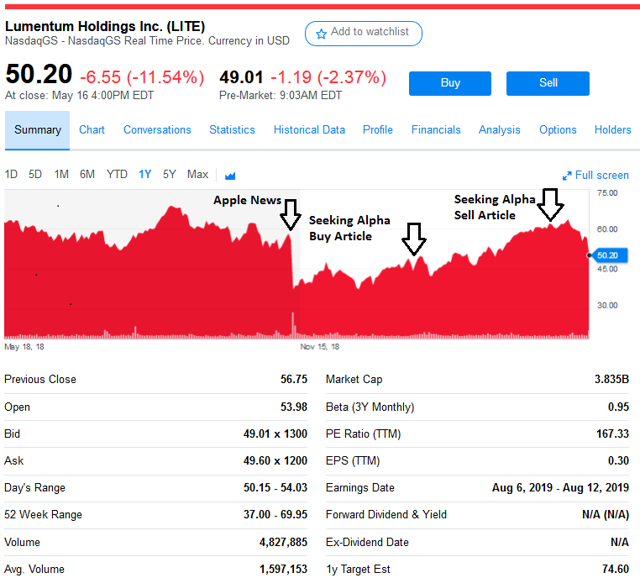Click the 52 Week Range value 37.00 - 69.95
Image resolution: width=640 pixels, height=578 pixels.
[x=275, y=515]
